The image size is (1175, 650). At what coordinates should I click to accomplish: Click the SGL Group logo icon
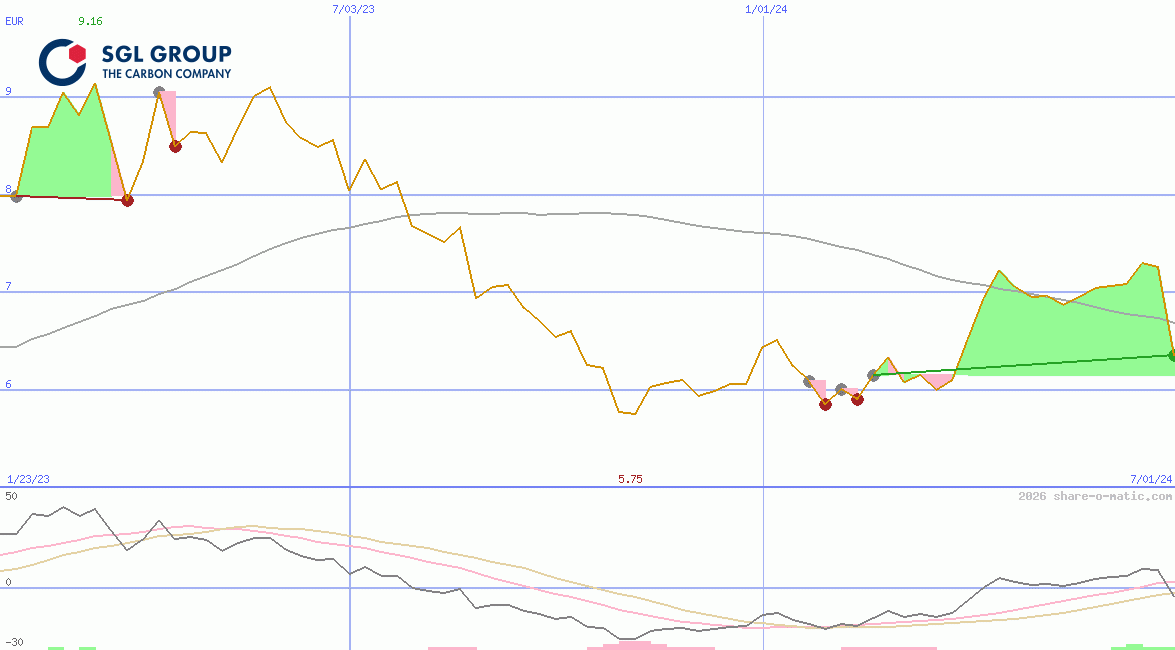62,61
